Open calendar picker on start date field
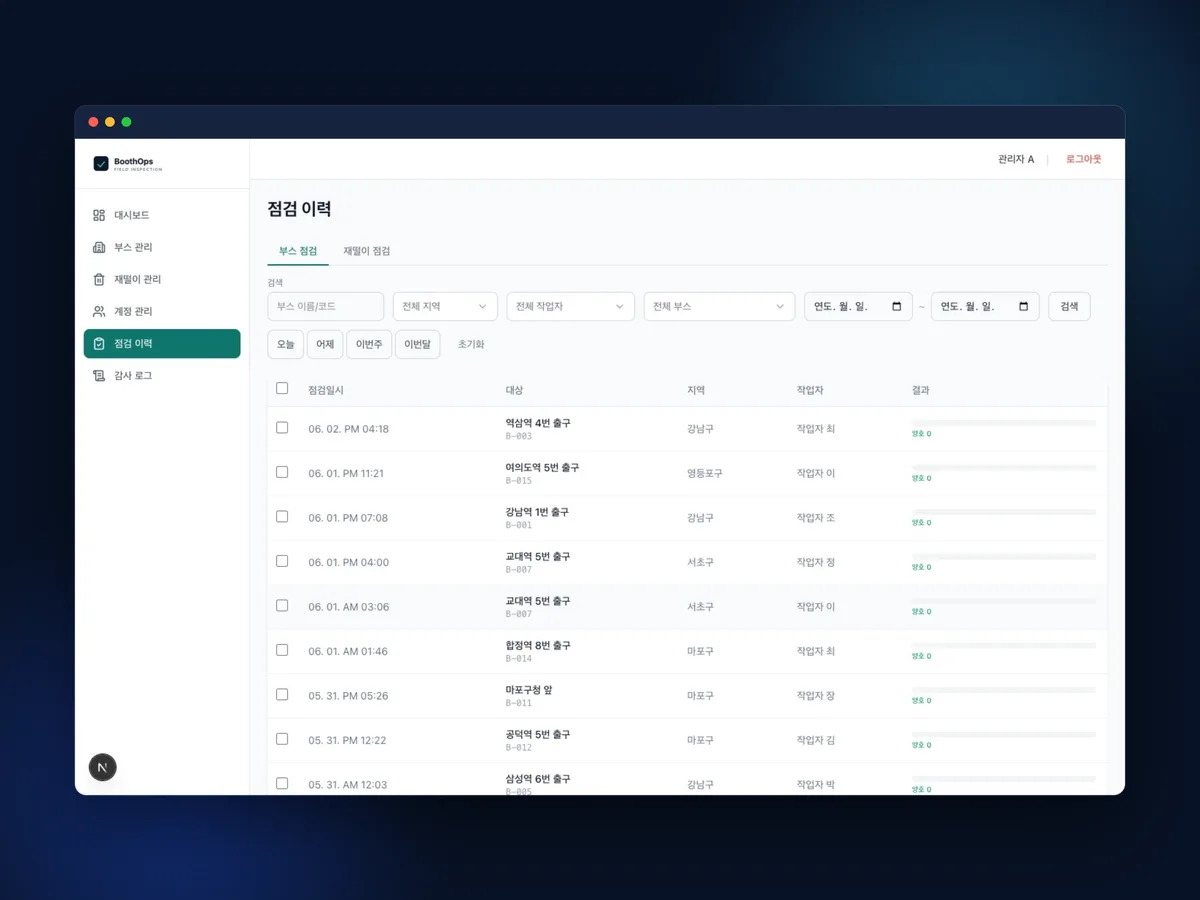This screenshot has width=1200, height=900. coord(896,306)
